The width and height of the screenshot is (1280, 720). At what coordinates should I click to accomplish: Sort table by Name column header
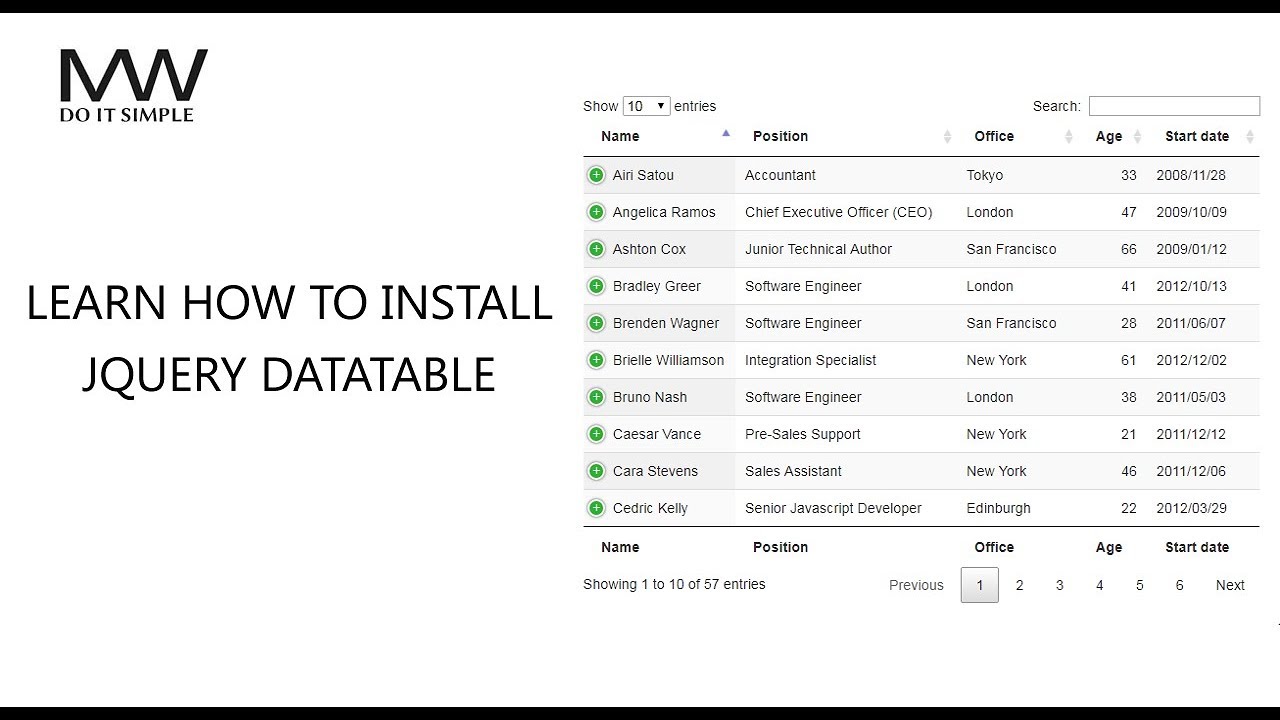(659, 136)
